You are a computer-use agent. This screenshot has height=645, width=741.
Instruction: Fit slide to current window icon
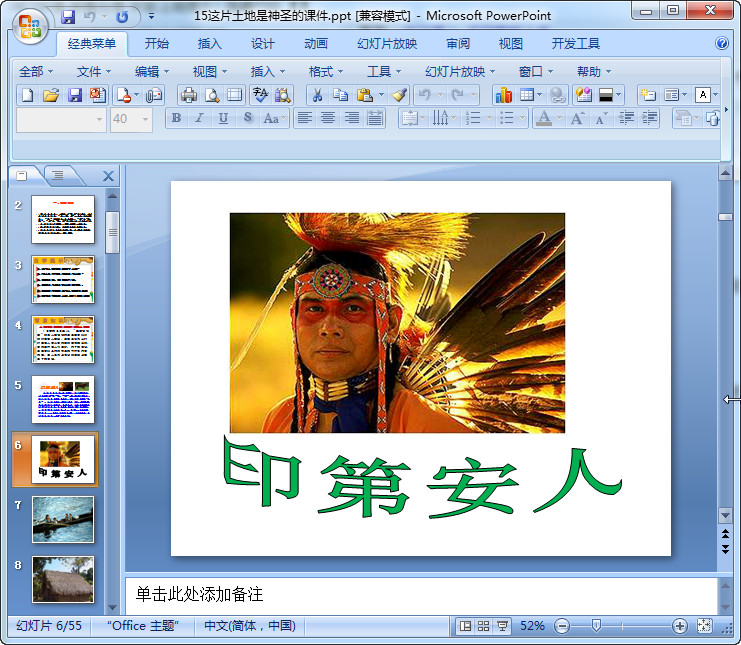coord(704,626)
